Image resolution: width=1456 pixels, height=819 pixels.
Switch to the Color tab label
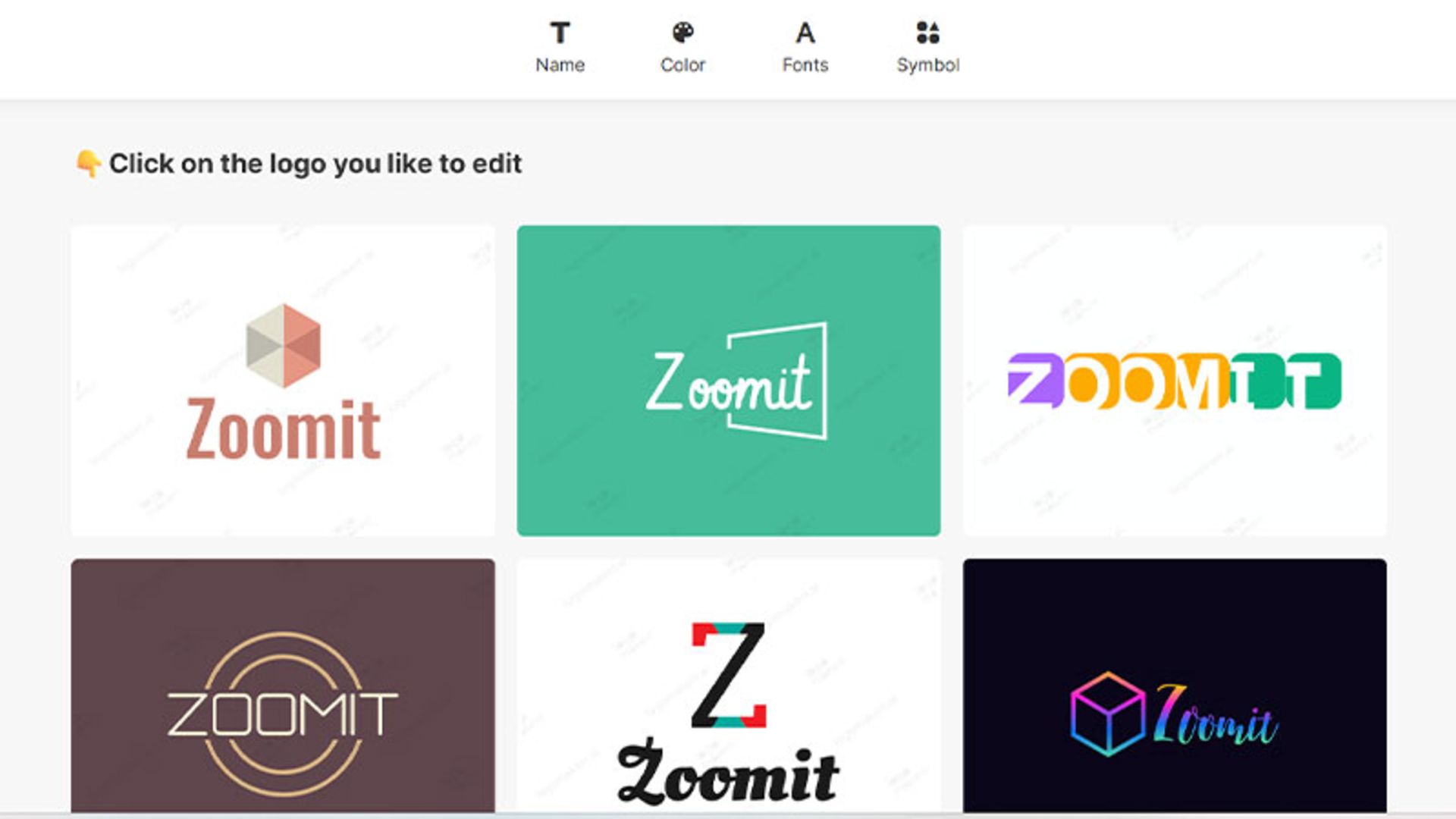click(682, 65)
